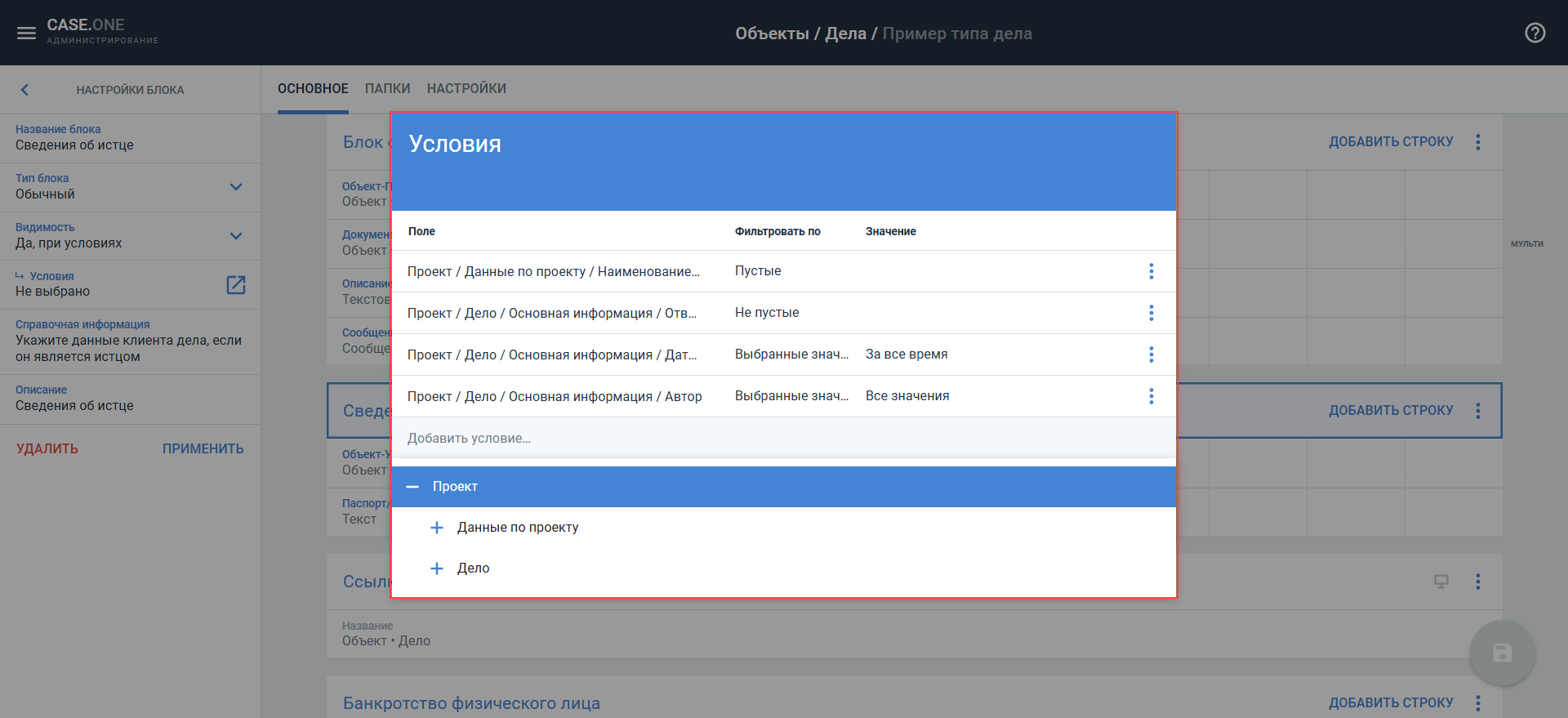Go back using the left arrow icon
The width and height of the screenshot is (1568, 718).
point(24,90)
